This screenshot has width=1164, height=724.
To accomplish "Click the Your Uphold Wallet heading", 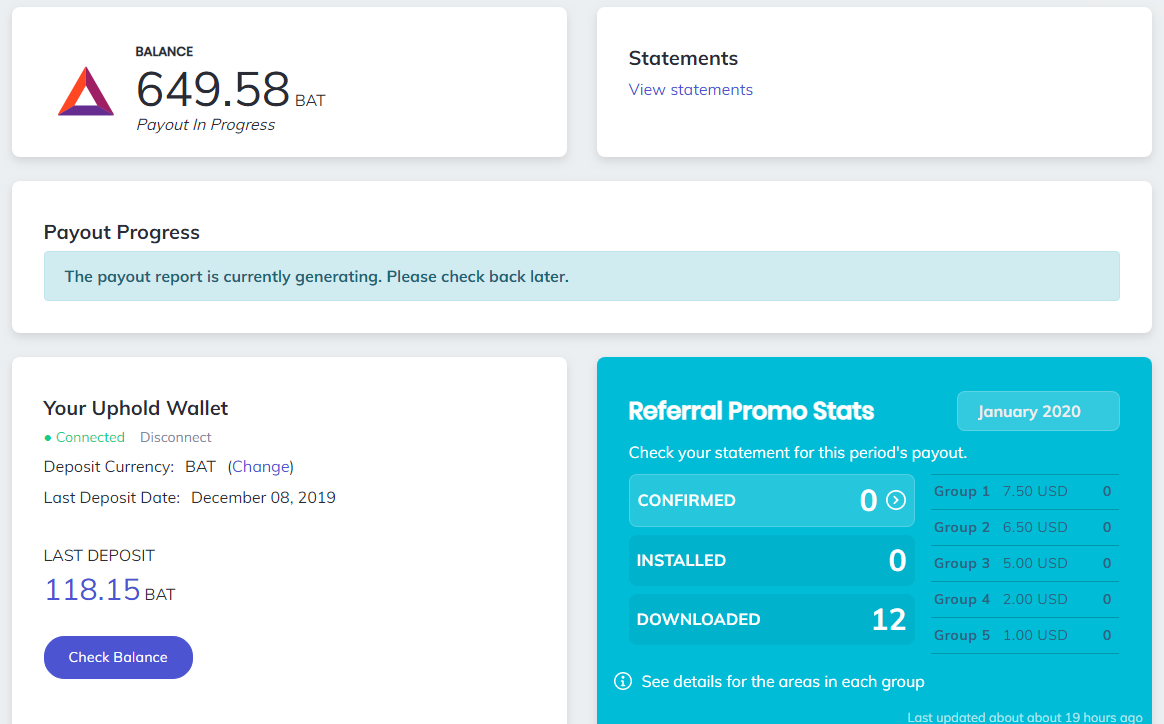I will pyautogui.click(x=136, y=408).
